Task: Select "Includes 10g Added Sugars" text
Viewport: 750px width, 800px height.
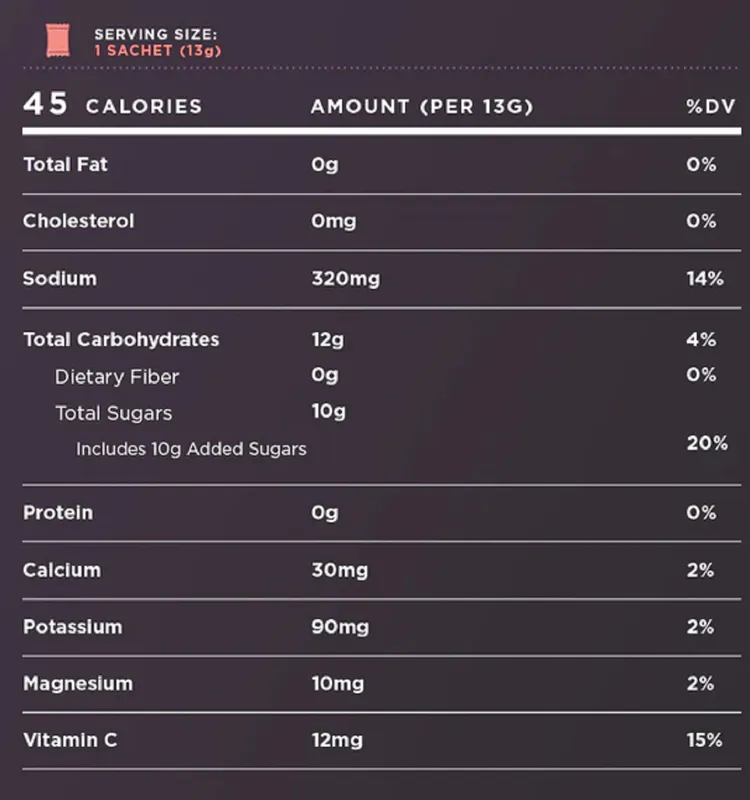Action: click(x=191, y=449)
